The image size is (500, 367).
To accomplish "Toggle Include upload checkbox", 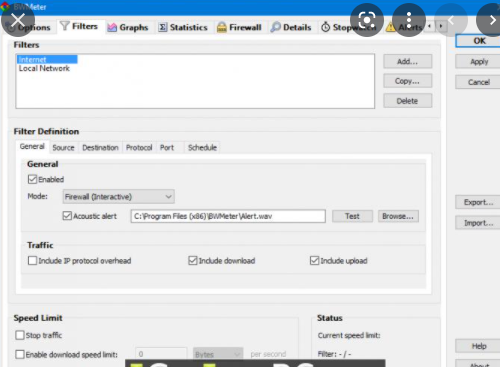I will [314, 260].
